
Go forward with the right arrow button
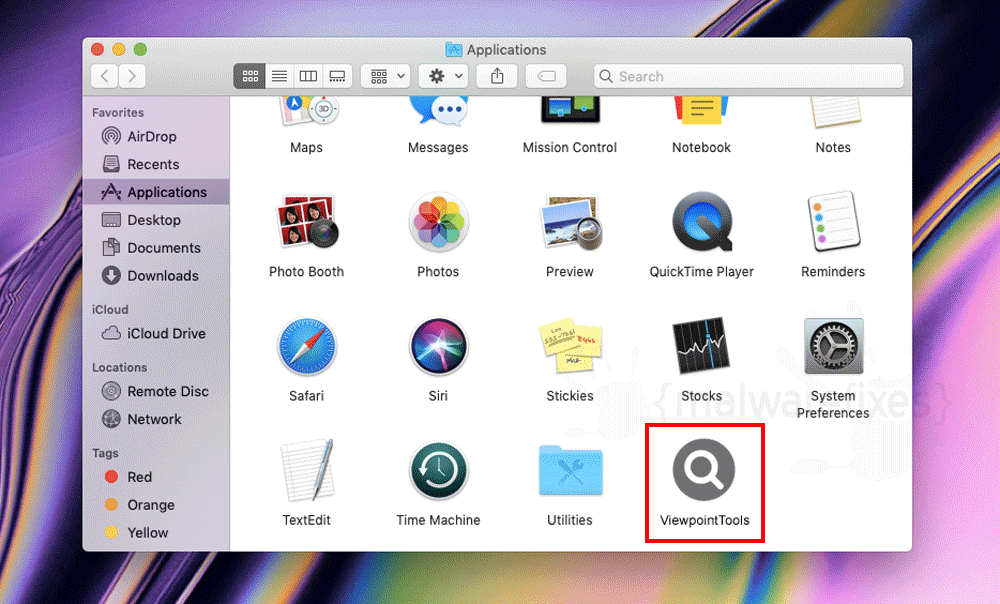point(132,77)
